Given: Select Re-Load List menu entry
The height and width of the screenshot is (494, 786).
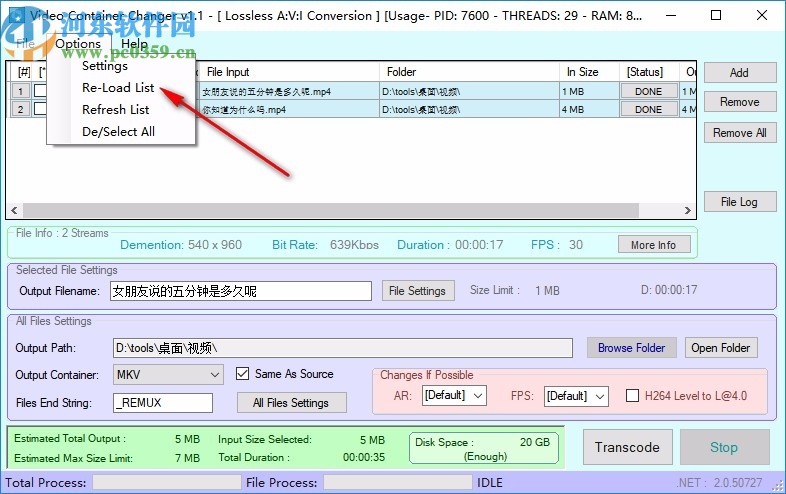Looking at the screenshot, I should [x=118, y=88].
